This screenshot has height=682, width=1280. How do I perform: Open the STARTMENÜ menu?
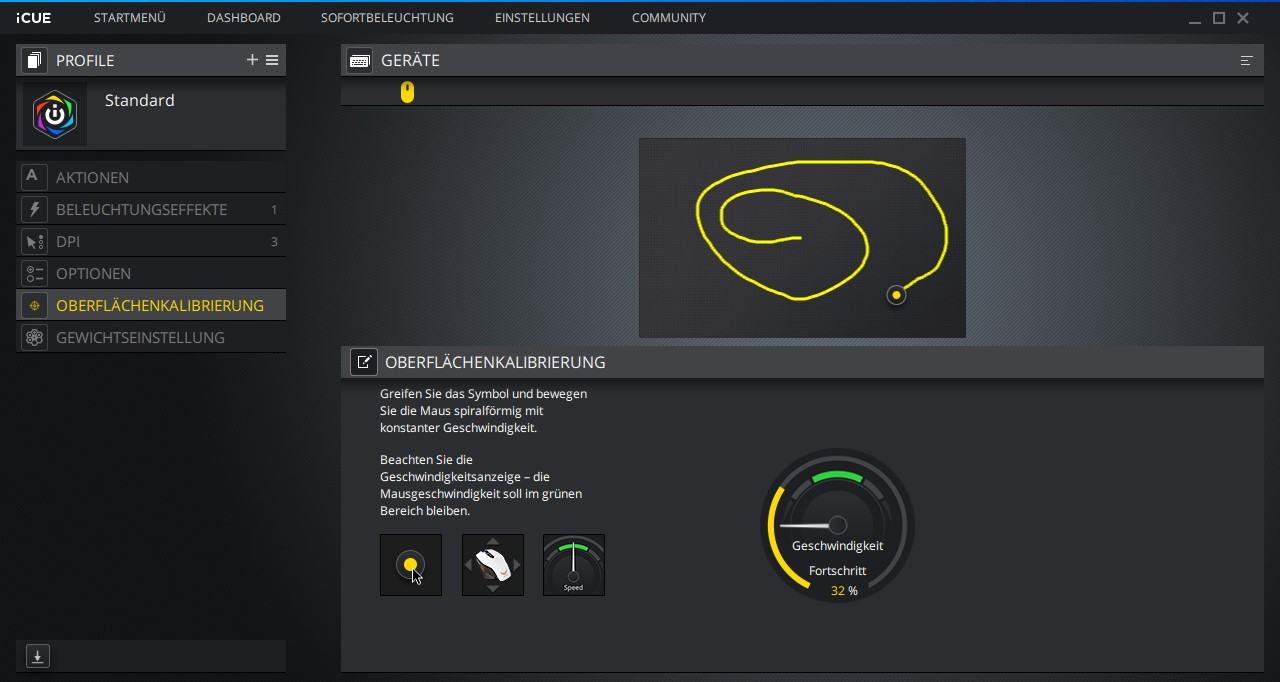[129, 18]
